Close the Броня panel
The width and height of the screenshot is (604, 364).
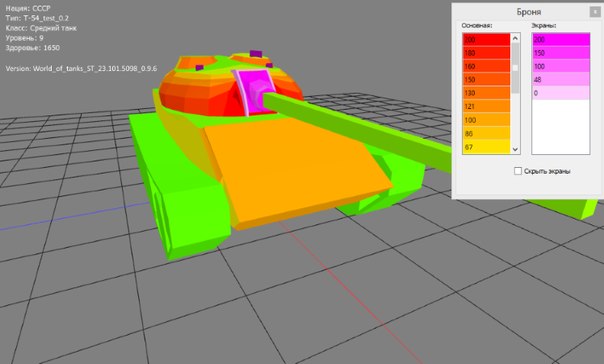594,12
